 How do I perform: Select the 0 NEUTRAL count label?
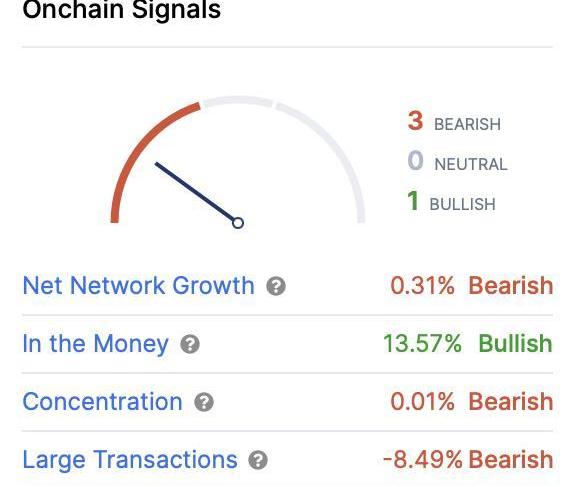[x=457, y=161]
